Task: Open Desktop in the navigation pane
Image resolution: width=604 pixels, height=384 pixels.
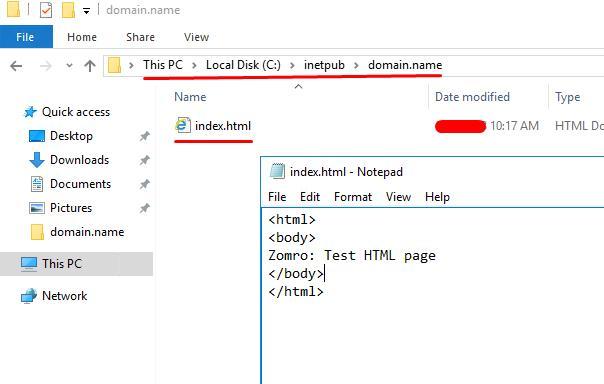Action: click(x=71, y=136)
